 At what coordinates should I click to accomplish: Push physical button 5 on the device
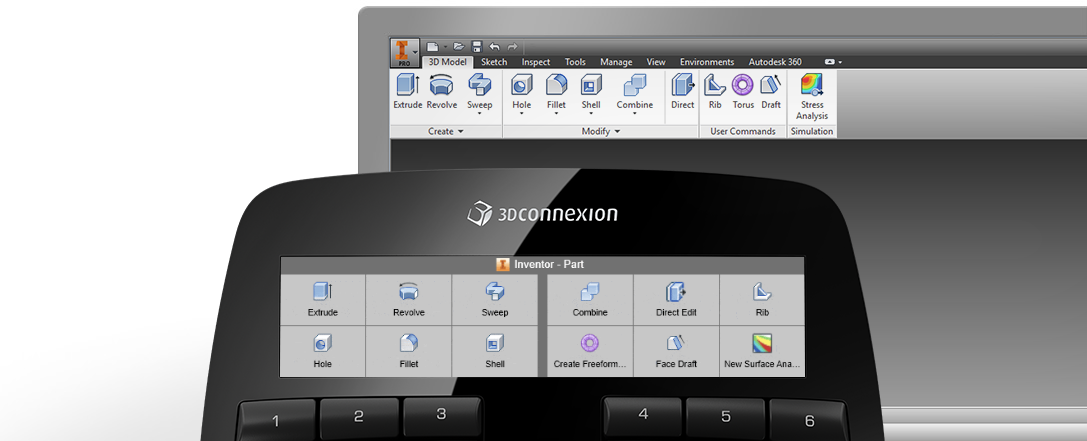coord(726,417)
